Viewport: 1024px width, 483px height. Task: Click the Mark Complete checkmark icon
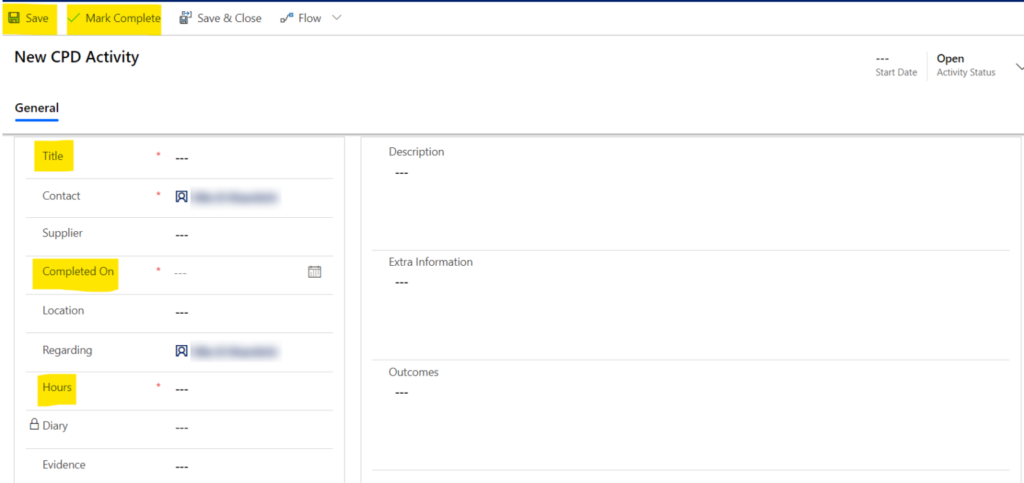click(x=74, y=18)
